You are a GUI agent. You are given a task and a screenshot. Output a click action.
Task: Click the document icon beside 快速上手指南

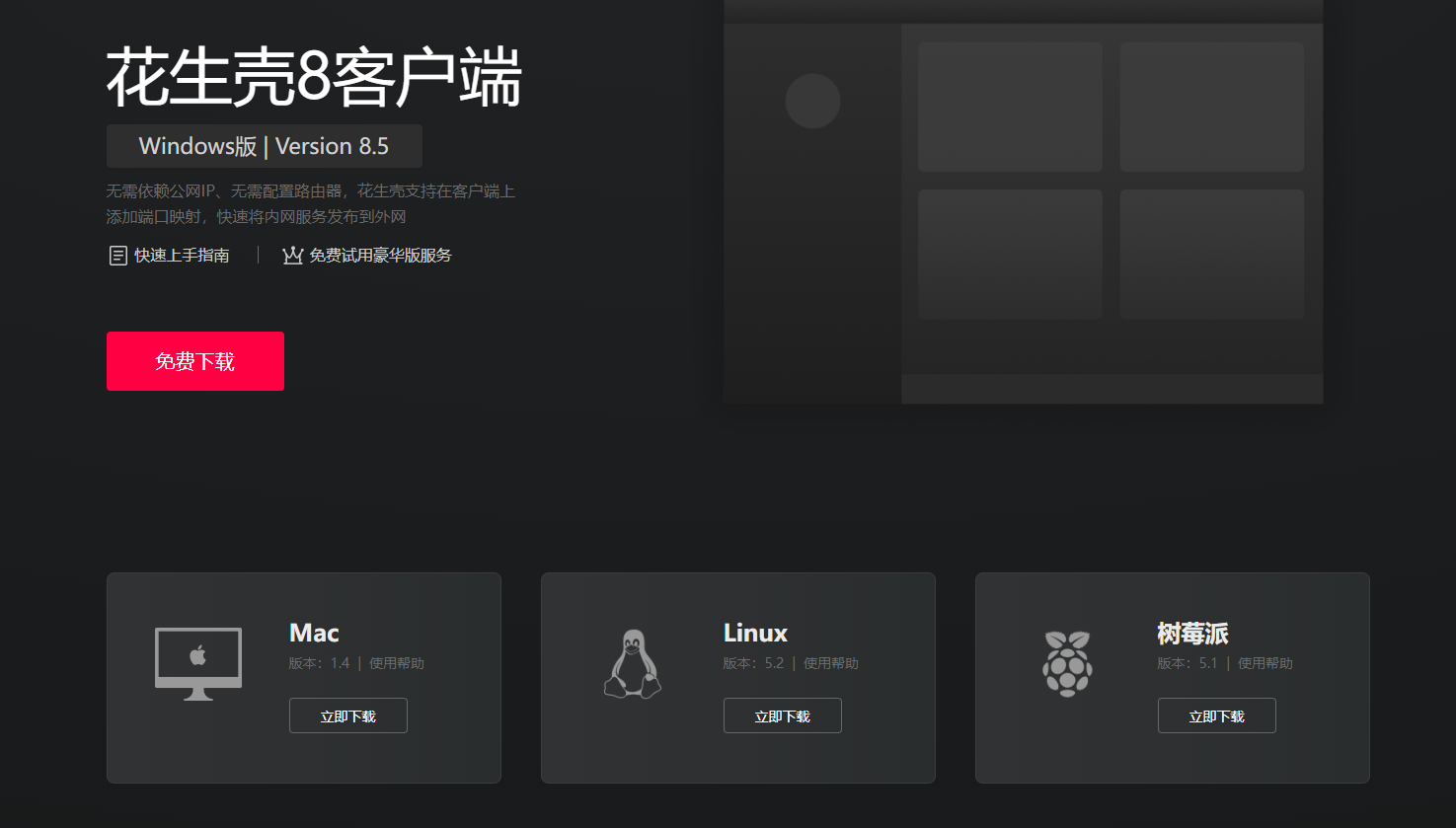click(x=117, y=256)
